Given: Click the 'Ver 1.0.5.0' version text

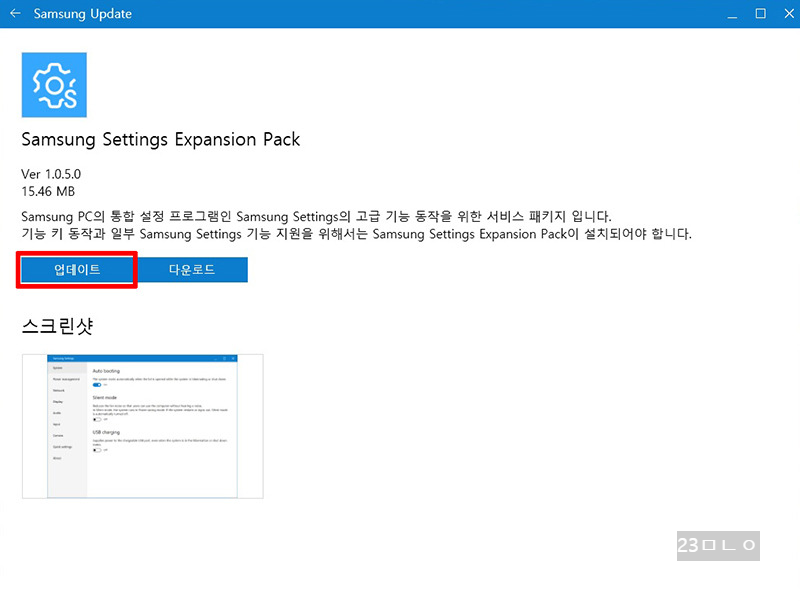Looking at the screenshot, I should (x=51, y=174).
